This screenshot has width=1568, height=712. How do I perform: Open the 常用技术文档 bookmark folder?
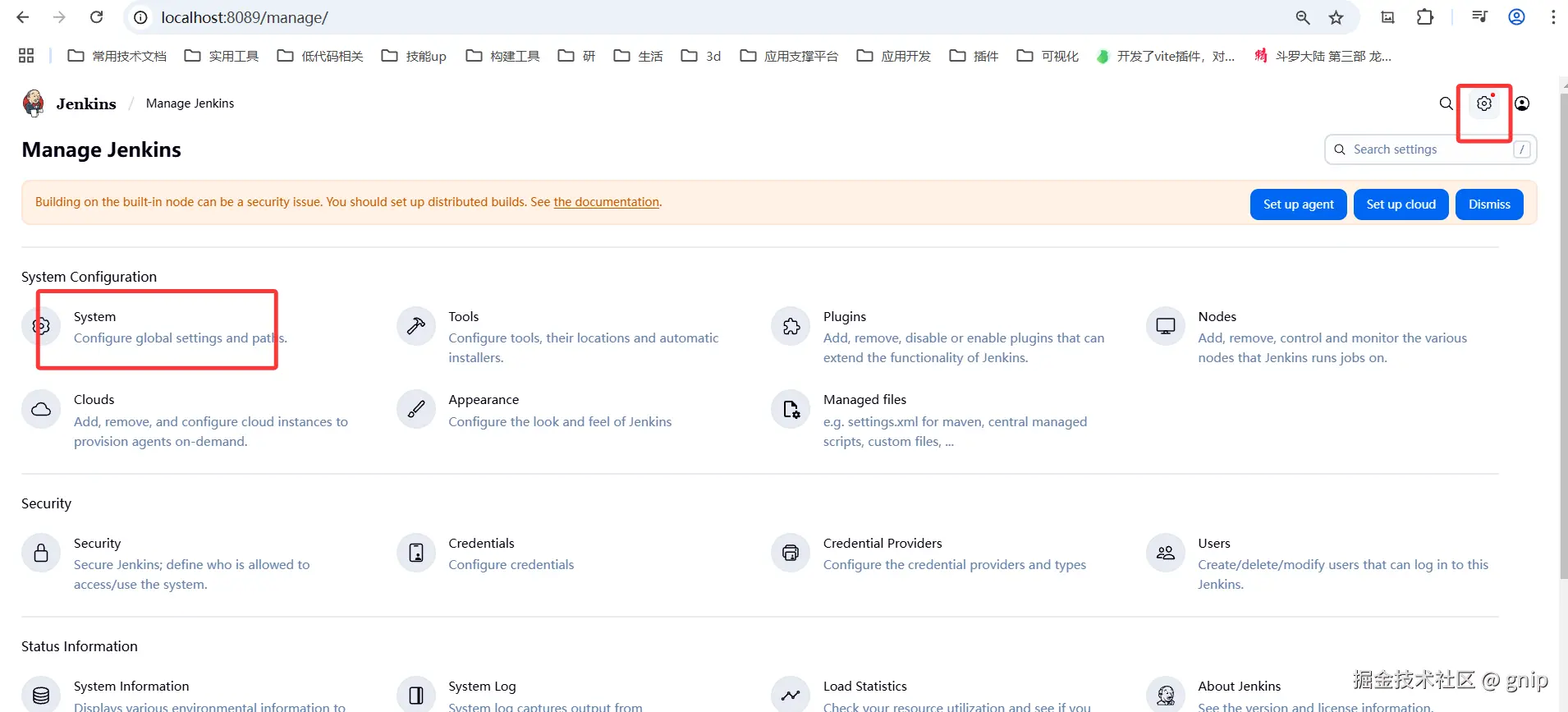(117, 56)
